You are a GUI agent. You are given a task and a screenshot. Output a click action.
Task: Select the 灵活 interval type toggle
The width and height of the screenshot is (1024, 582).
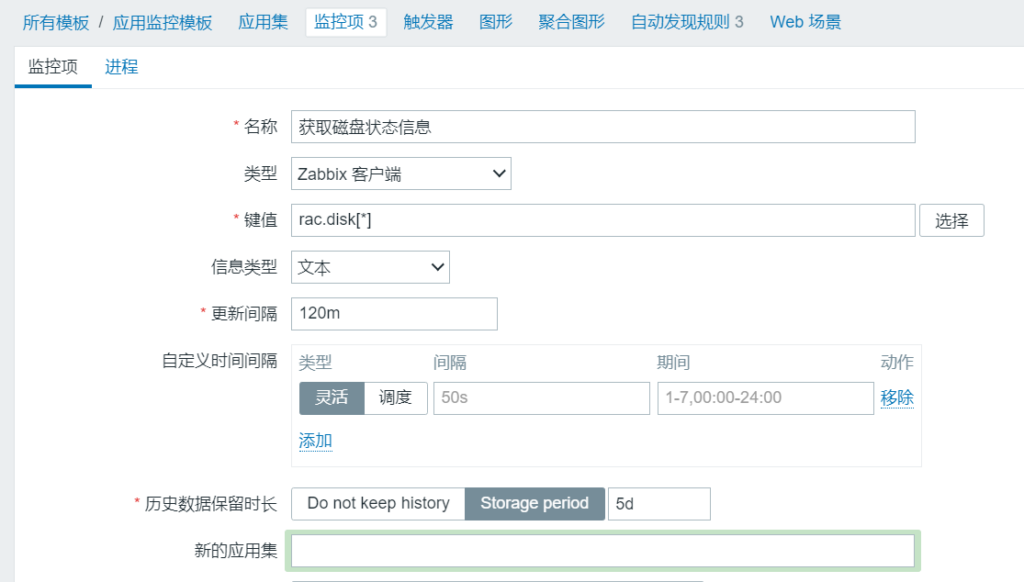pyautogui.click(x=331, y=397)
